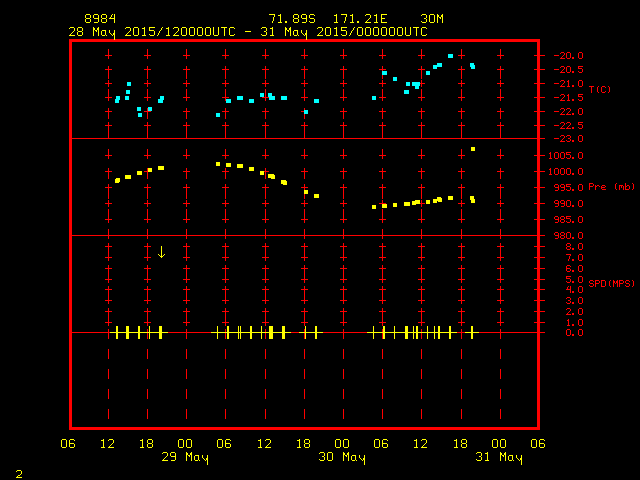The width and height of the screenshot is (640, 480).
Task: Click the -23.0 temperature tick label
Action: 568,139
